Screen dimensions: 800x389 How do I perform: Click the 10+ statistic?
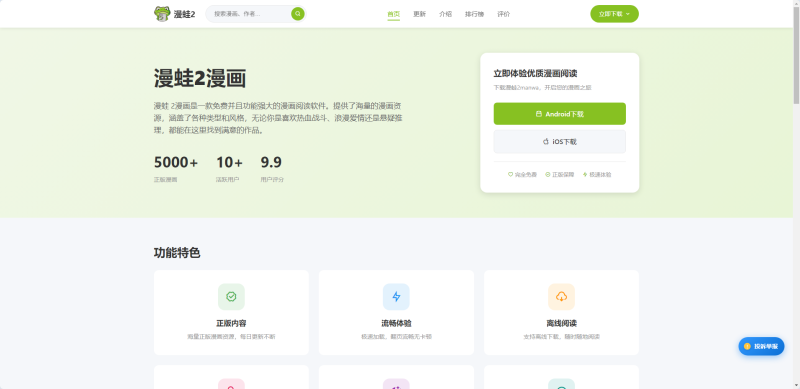point(230,162)
